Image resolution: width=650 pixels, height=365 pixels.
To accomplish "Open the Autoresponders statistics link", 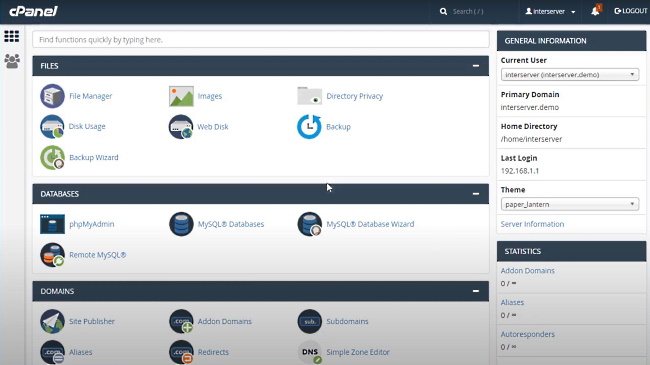I will [x=527, y=334].
